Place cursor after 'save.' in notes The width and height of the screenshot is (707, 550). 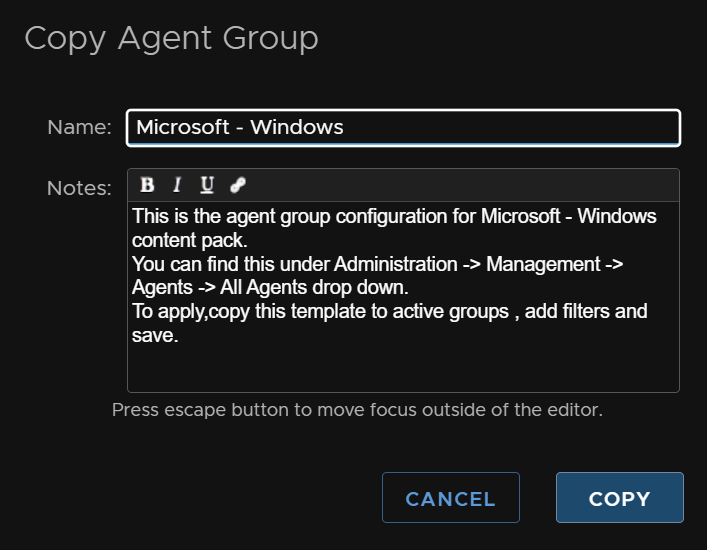point(179,335)
